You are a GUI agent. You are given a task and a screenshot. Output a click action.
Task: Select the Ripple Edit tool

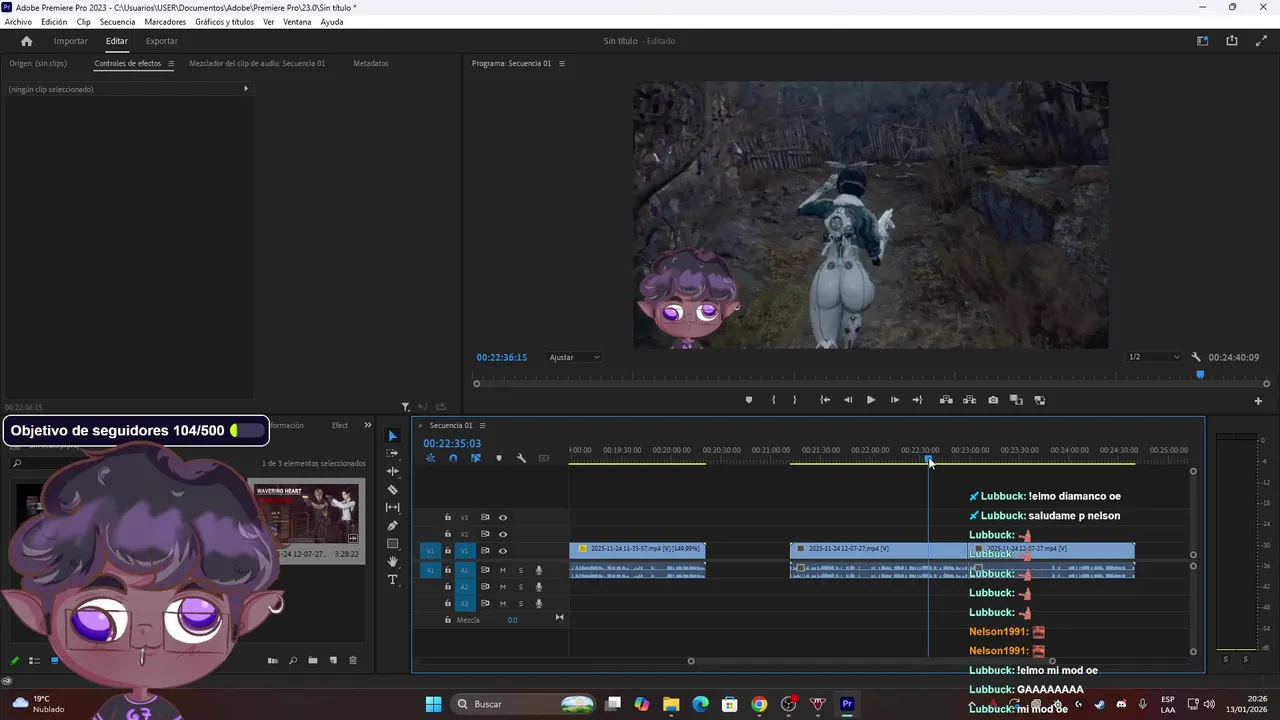coord(393,471)
